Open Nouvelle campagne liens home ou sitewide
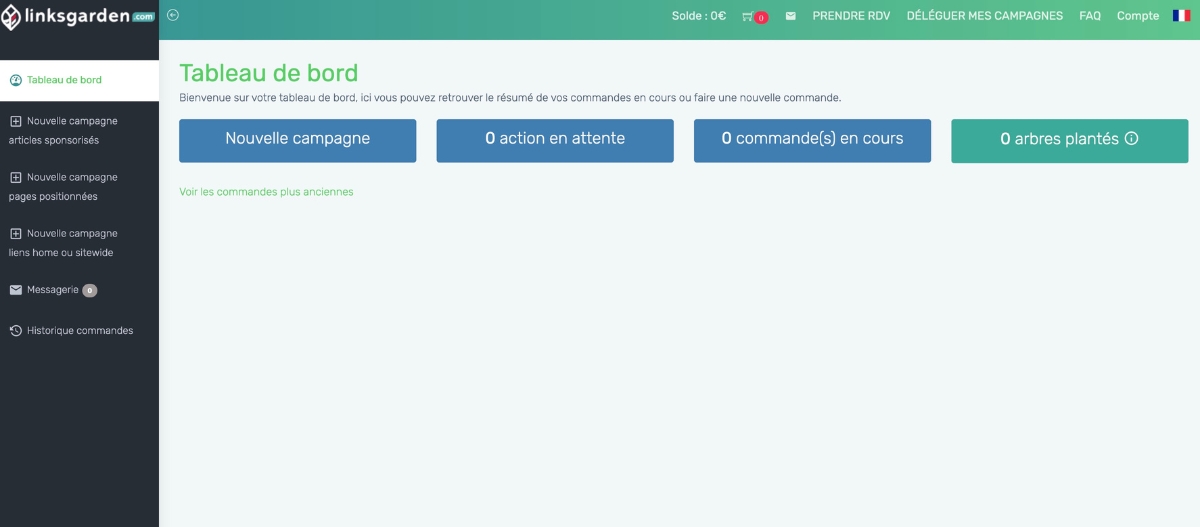Image resolution: width=1200 pixels, height=527 pixels. point(65,243)
